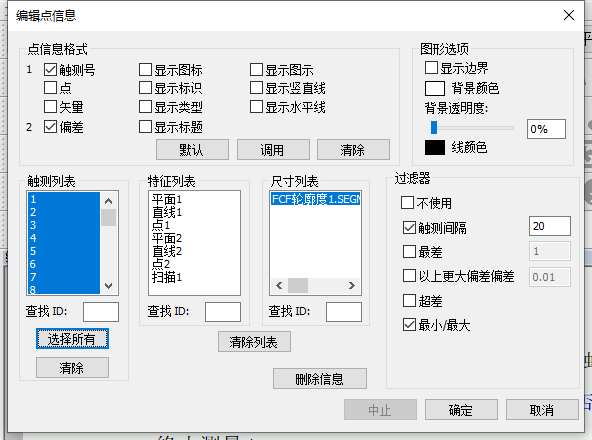Select hit 3 in 触测列表

click(x=64, y=225)
